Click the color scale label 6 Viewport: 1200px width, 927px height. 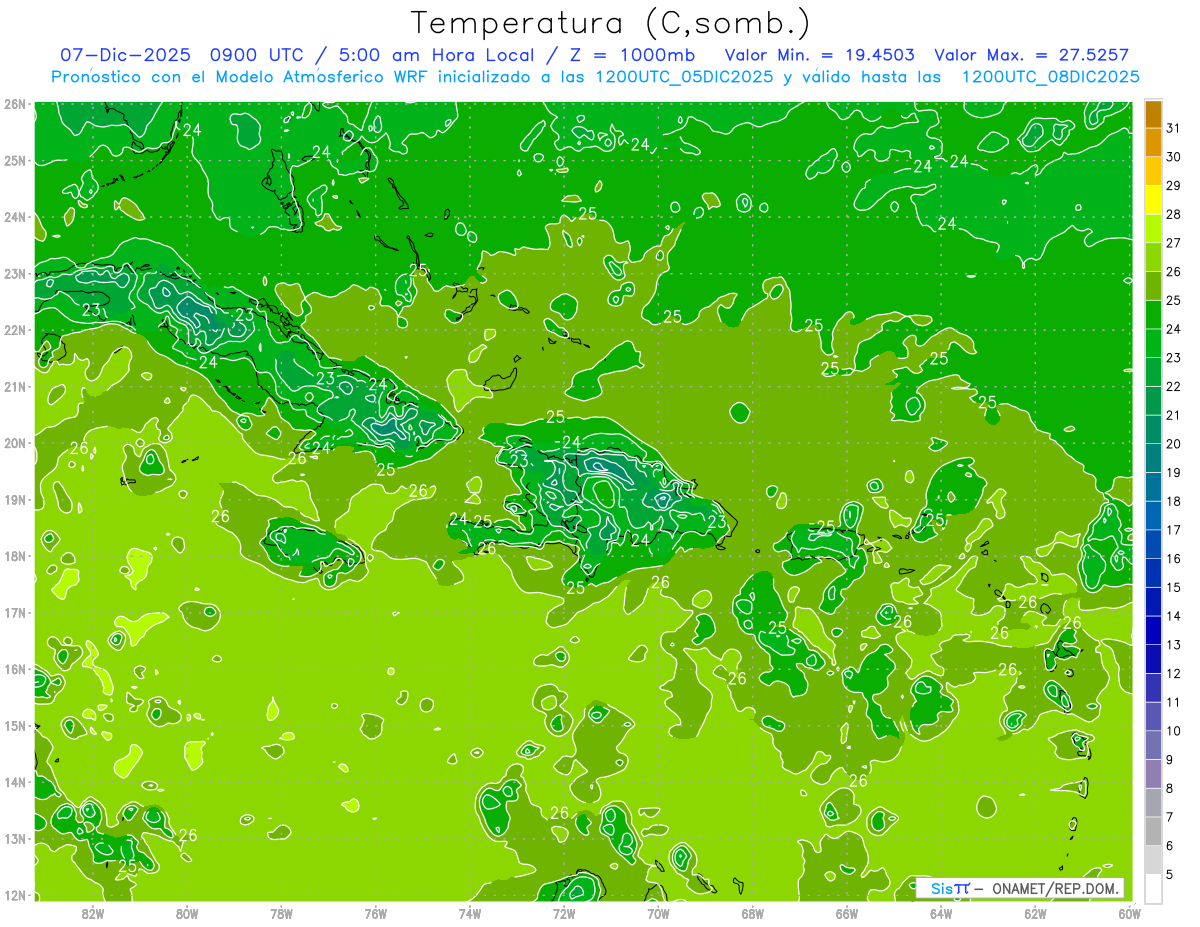(x=1170, y=845)
